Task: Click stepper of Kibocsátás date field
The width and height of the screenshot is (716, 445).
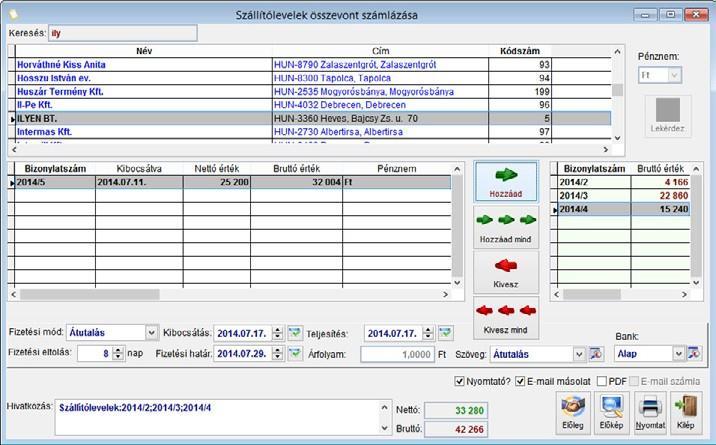Action: pos(278,333)
